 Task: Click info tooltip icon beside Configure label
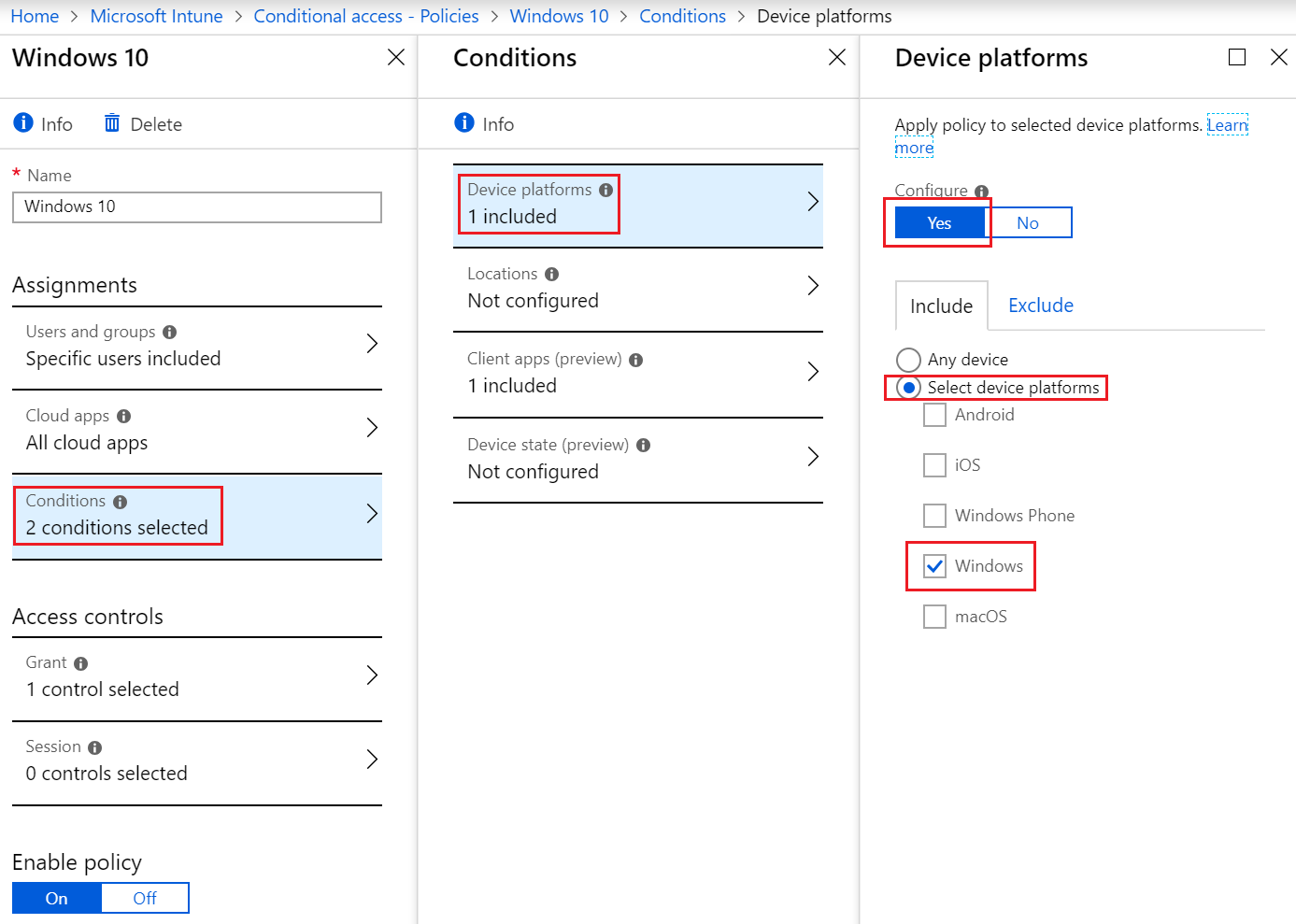point(981,192)
